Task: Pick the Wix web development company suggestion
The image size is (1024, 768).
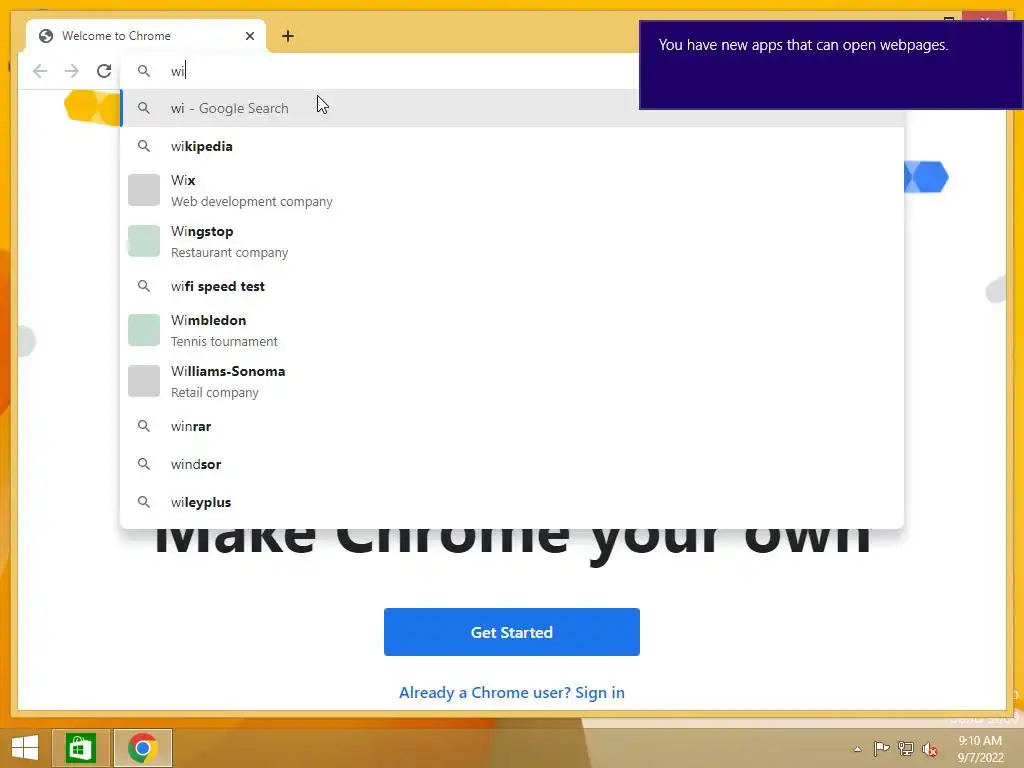Action: click(513, 190)
